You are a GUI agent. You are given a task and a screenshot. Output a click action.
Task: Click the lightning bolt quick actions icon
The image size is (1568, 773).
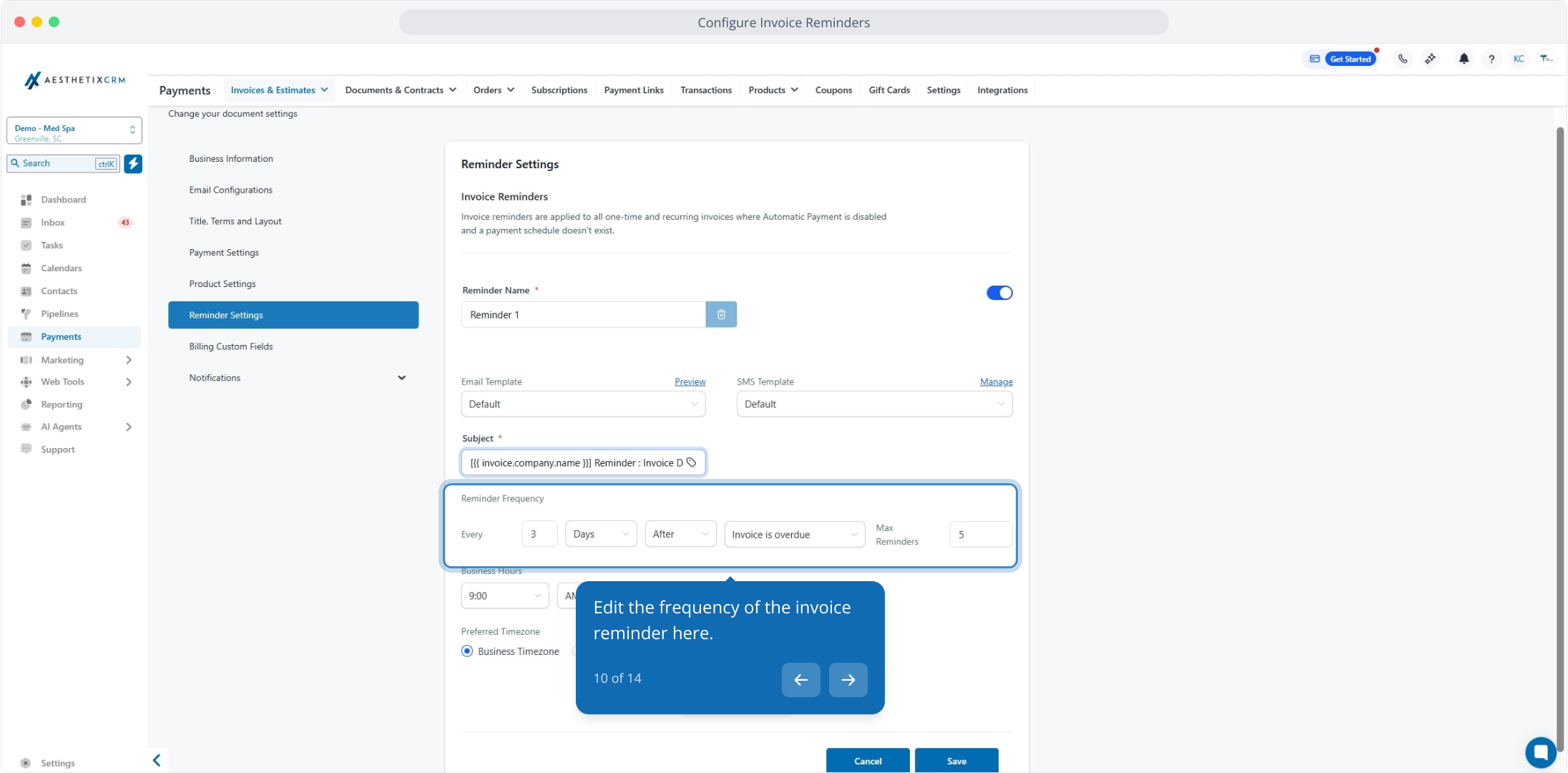133,164
